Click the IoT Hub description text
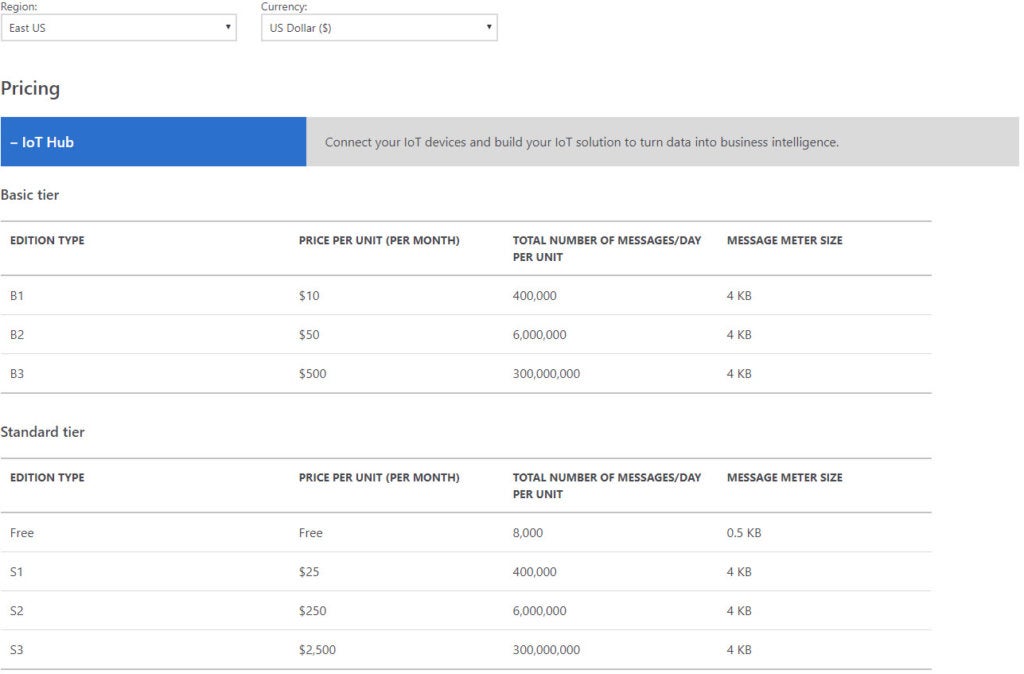This screenshot has height=674, width=1024. coord(581,142)
